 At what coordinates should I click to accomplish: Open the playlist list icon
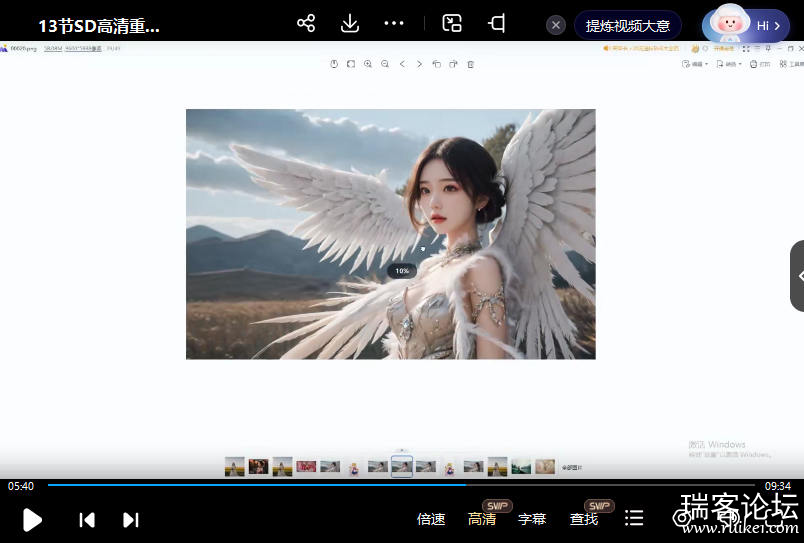634,518
